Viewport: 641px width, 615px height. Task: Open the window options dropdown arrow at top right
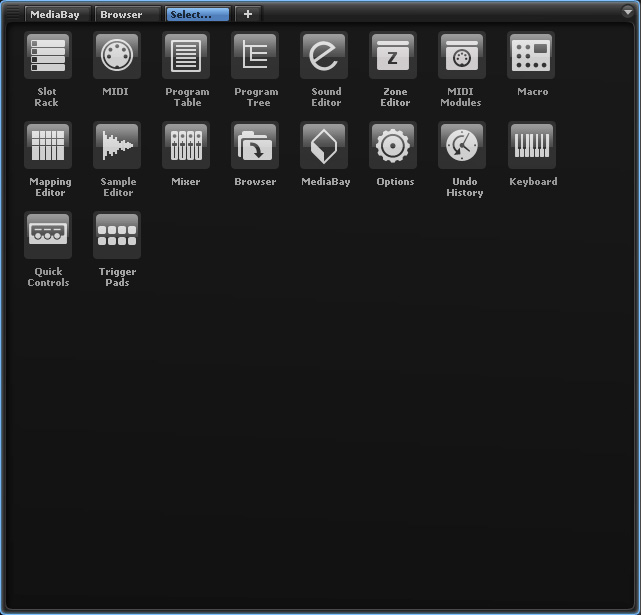click(x=627, y=13)
